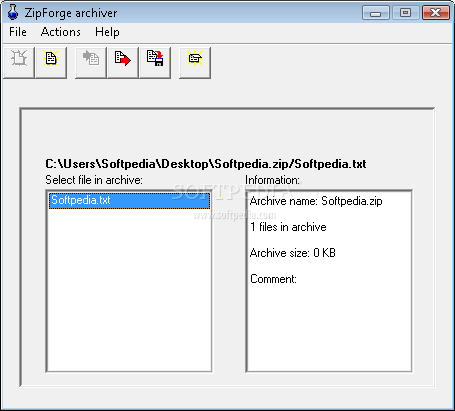Click the '1 files in archive' text
Screen dimensions: 455x411
coord(288,227)
